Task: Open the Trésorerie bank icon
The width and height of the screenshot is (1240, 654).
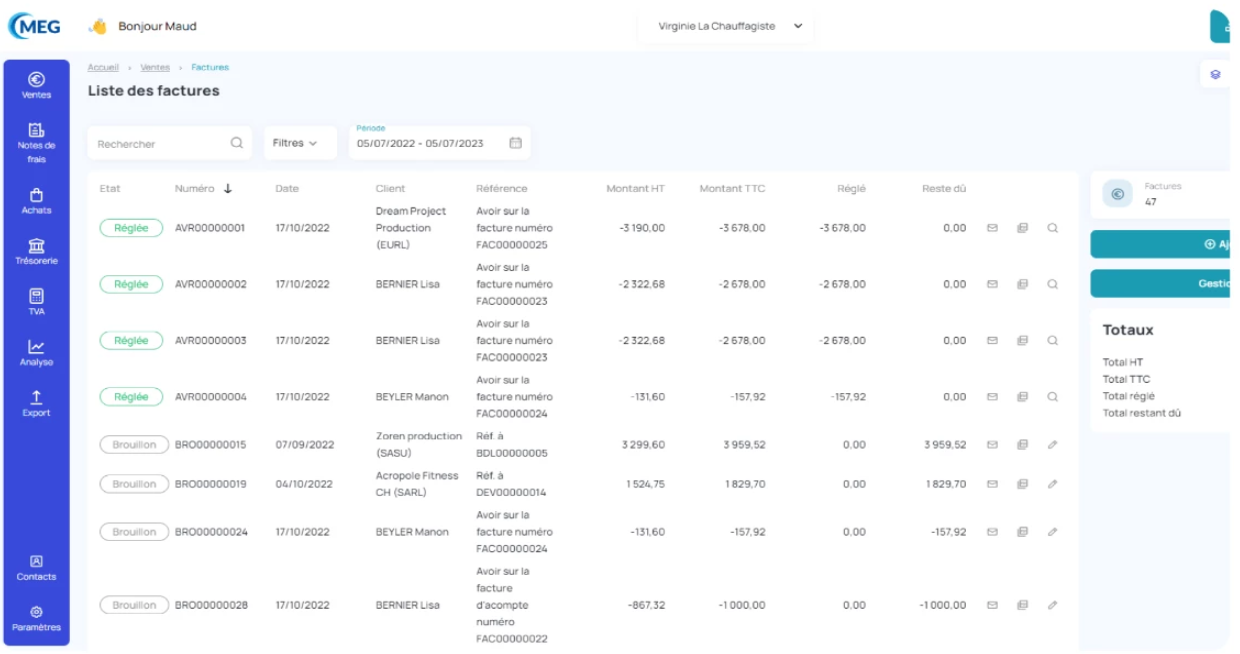Action: click(36, 252)
